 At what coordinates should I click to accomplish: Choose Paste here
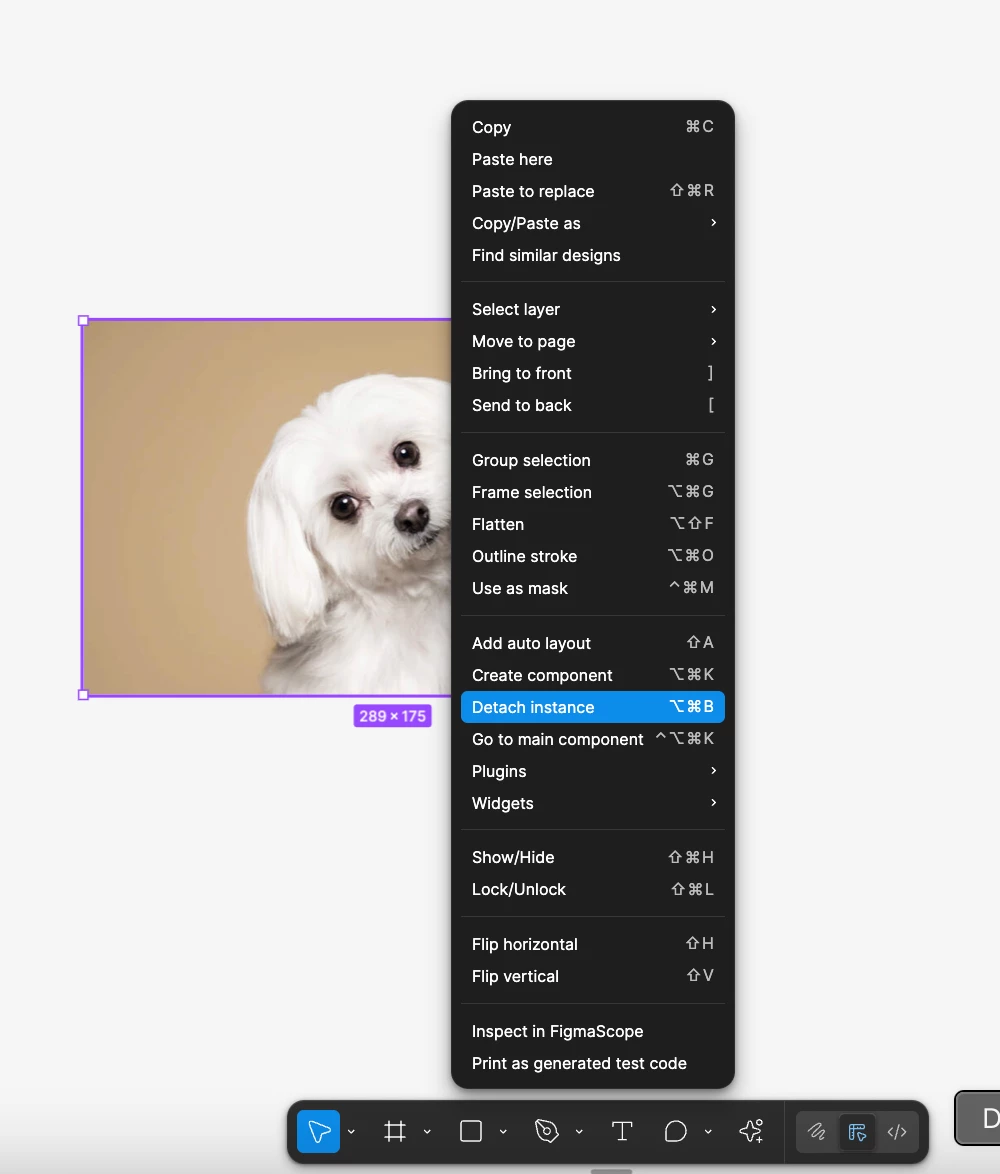pyautogui.click(x=593, y=159)
